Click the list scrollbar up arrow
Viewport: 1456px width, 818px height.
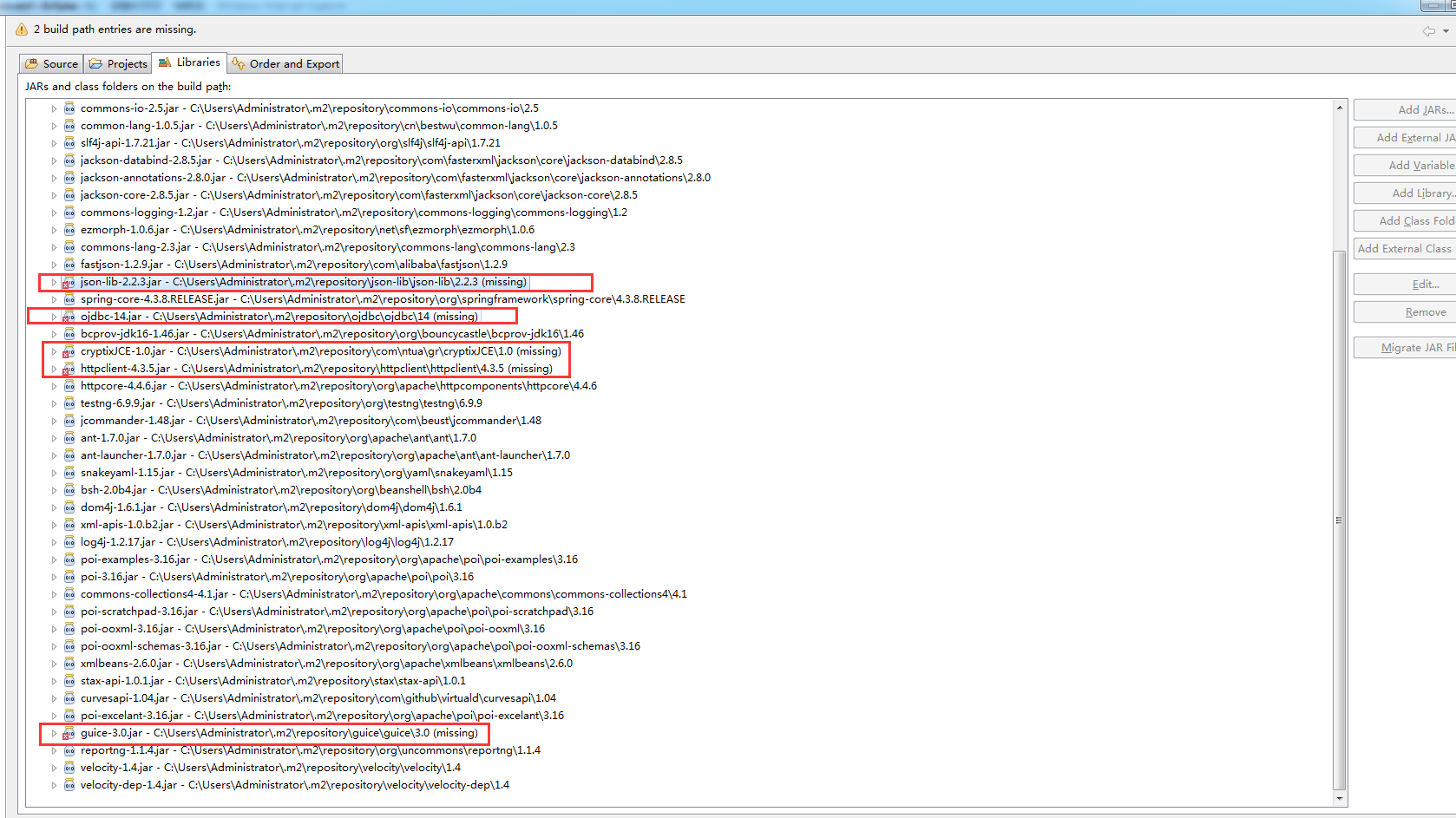click(1340, 108)
